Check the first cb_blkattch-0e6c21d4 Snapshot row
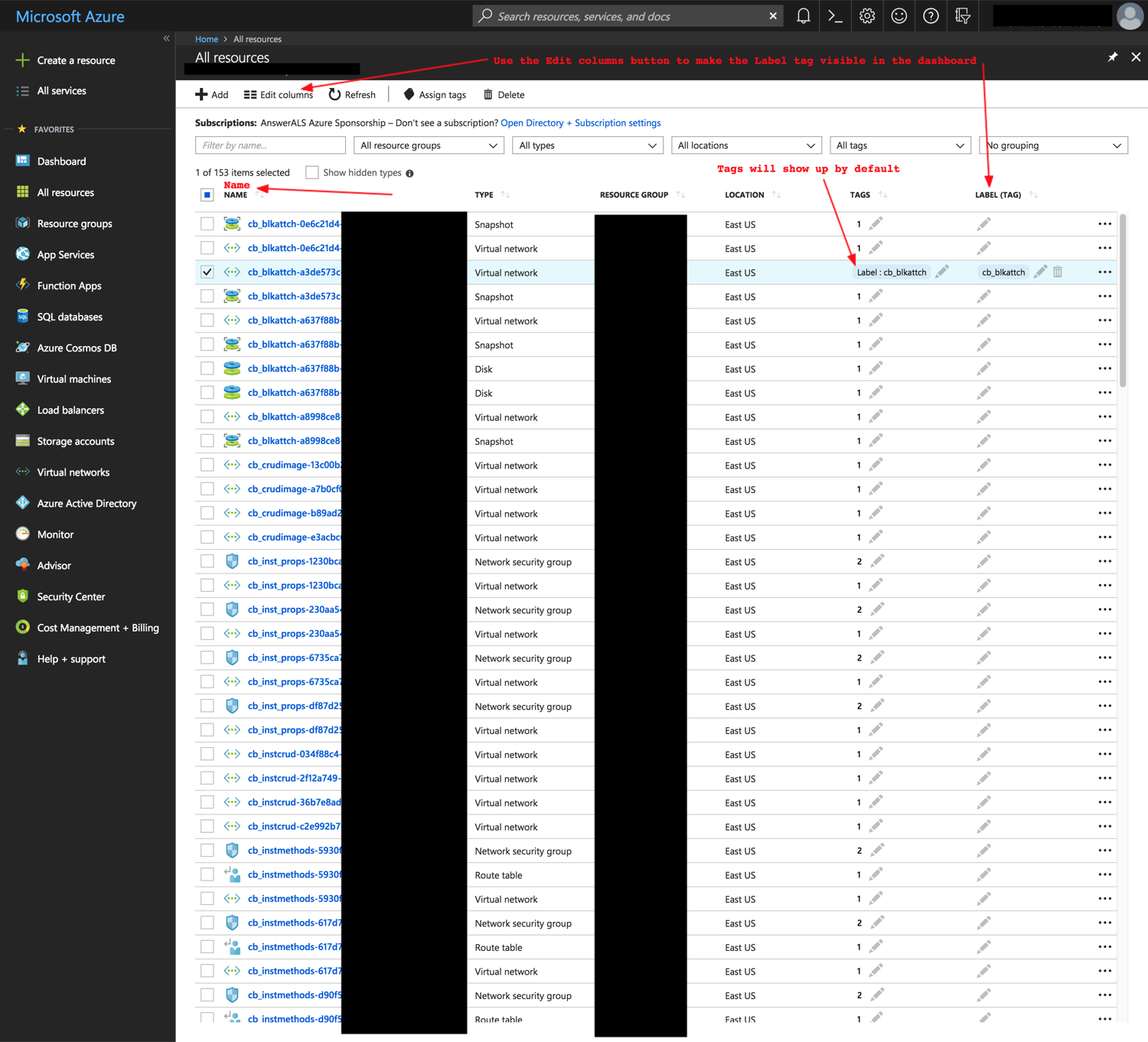The height and width of the screenshot is (1042, 1148). 207,224
